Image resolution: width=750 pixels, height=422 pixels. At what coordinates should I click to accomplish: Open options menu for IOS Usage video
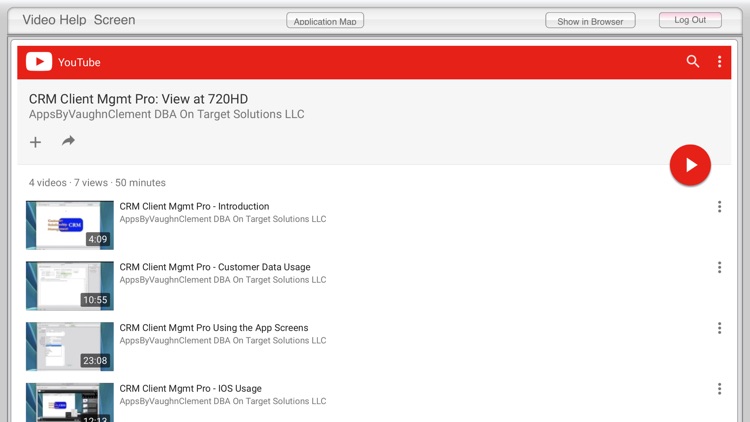coord(719,389)
